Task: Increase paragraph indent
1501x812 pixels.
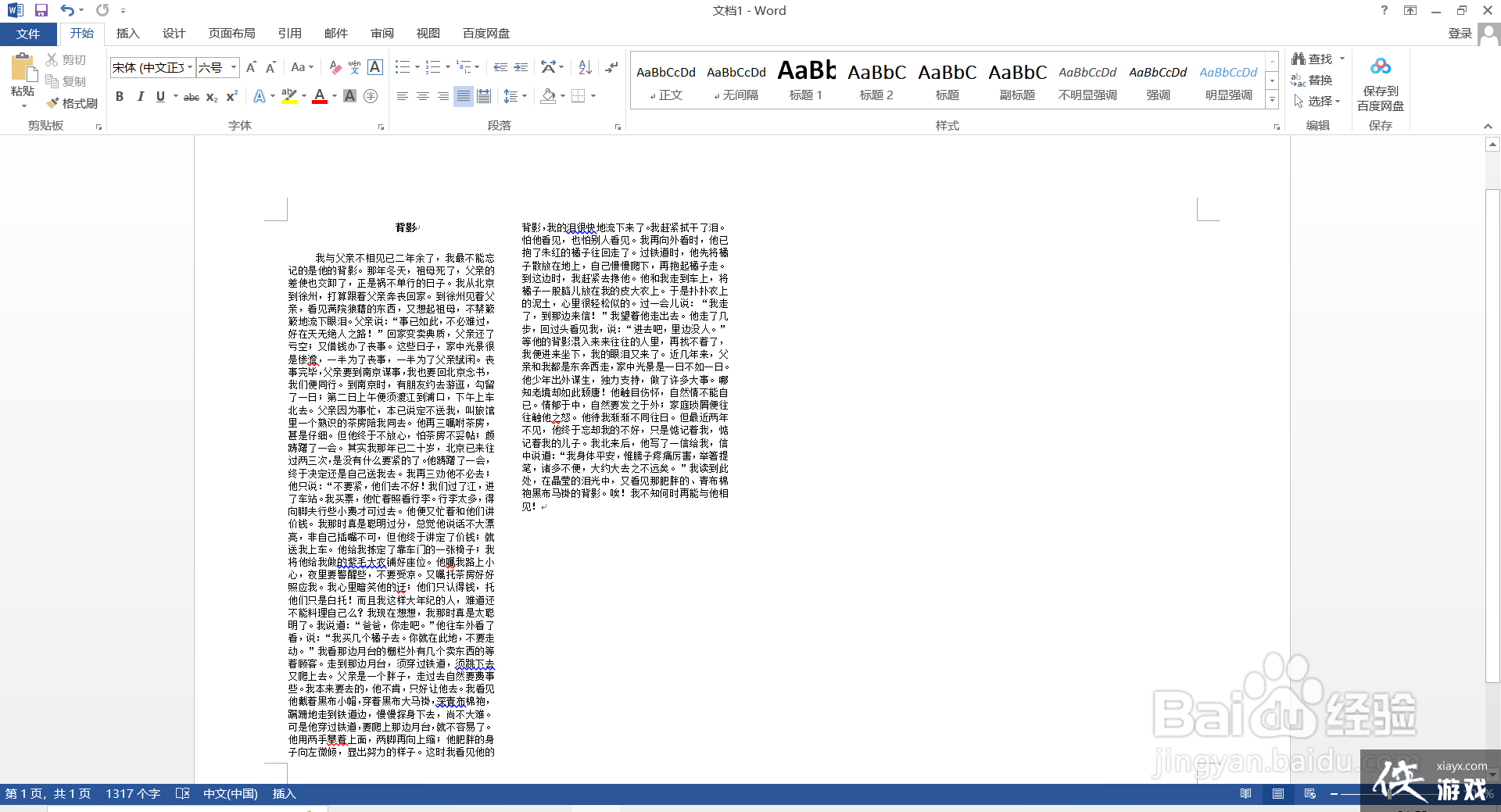Action: pos(521,68)
